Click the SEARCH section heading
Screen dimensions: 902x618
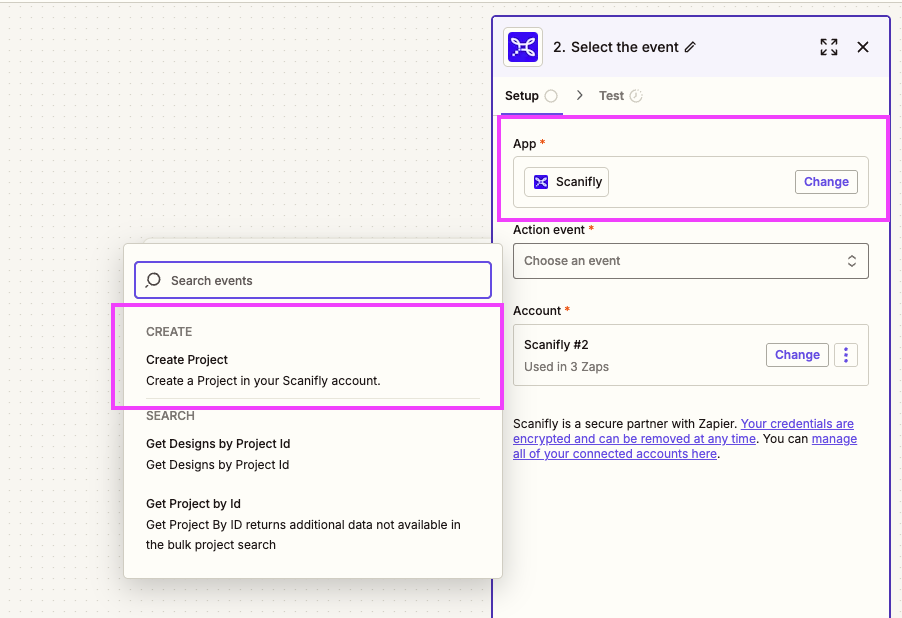point(170,415)
